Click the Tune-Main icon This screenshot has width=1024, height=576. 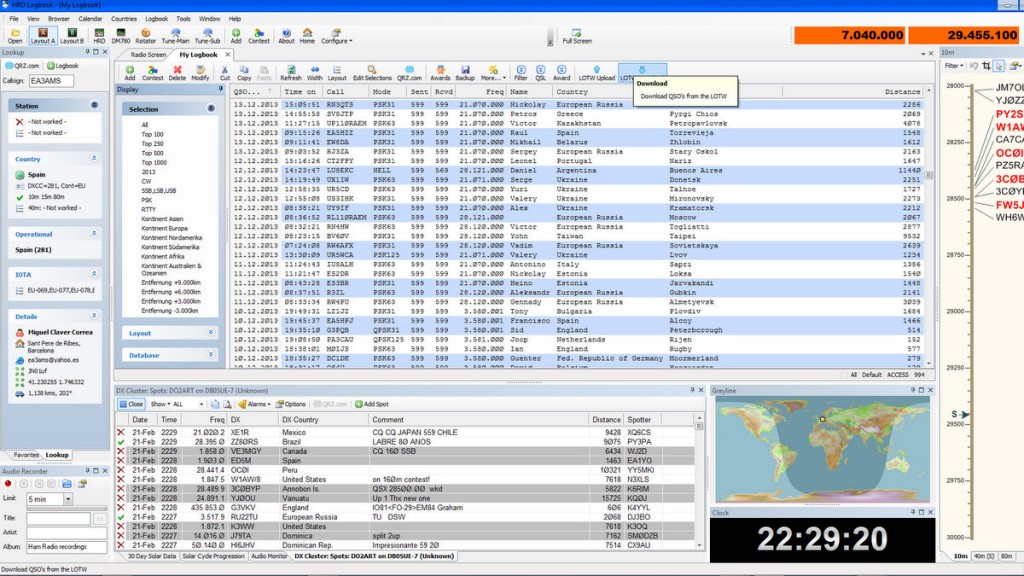[176, 35]
